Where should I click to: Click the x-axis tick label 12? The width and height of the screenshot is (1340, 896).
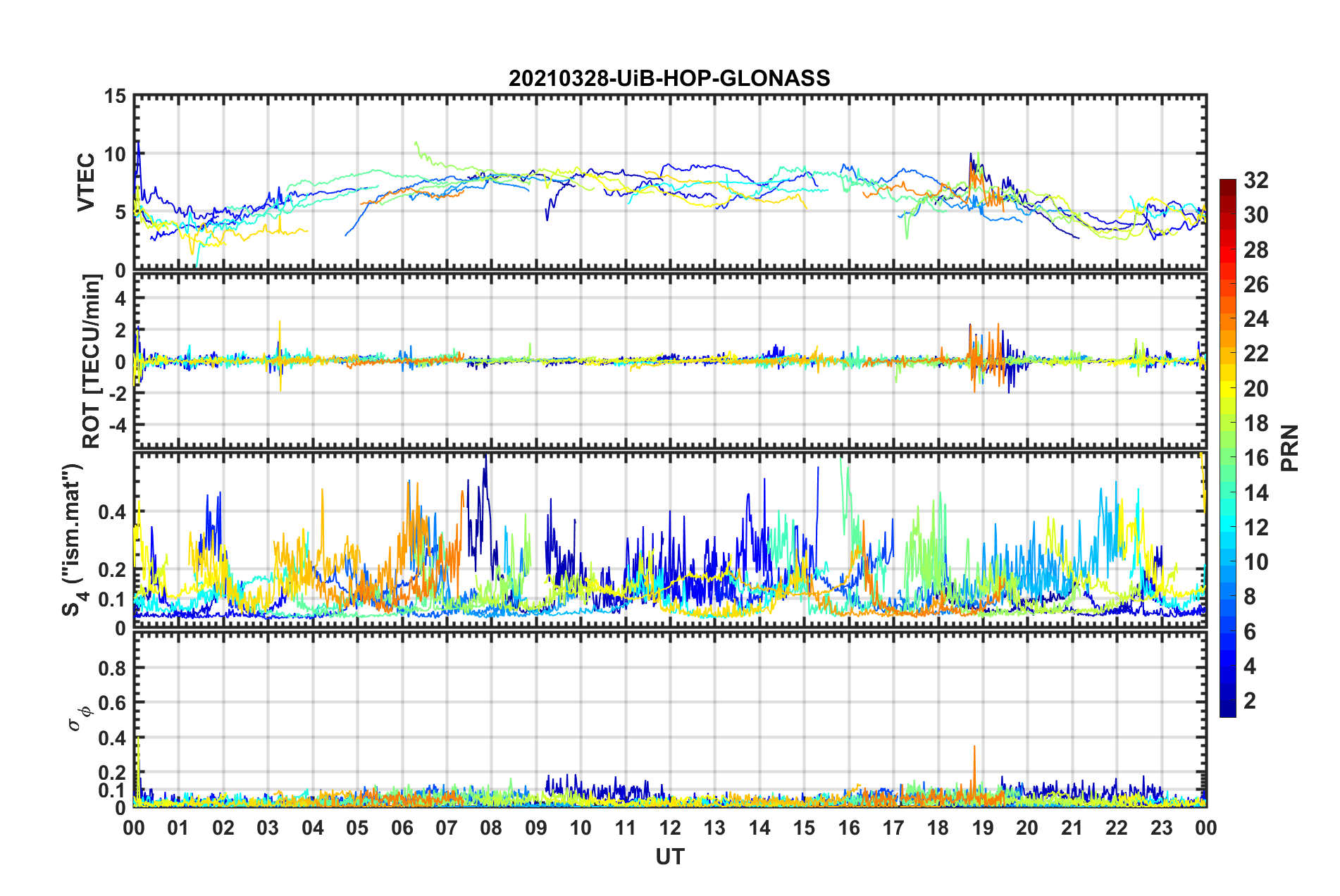[670, 828]
